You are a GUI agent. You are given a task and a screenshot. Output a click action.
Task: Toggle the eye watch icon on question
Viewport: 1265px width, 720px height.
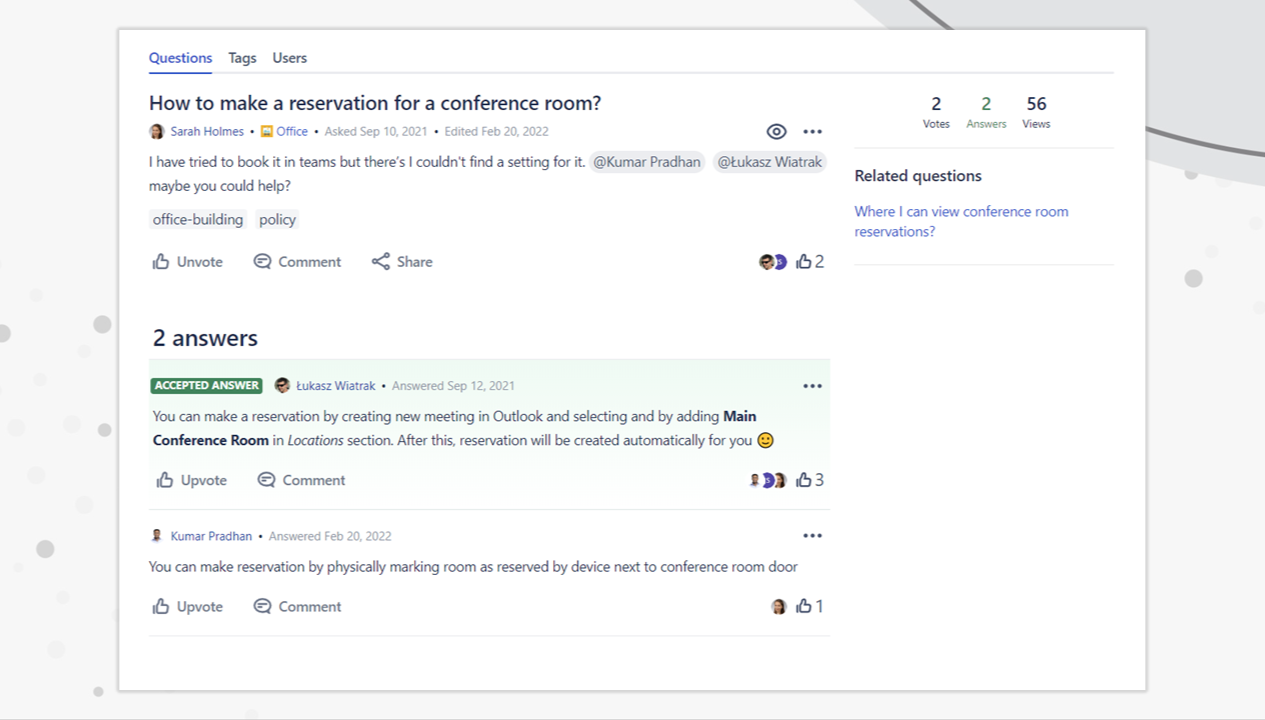[776, 131]
